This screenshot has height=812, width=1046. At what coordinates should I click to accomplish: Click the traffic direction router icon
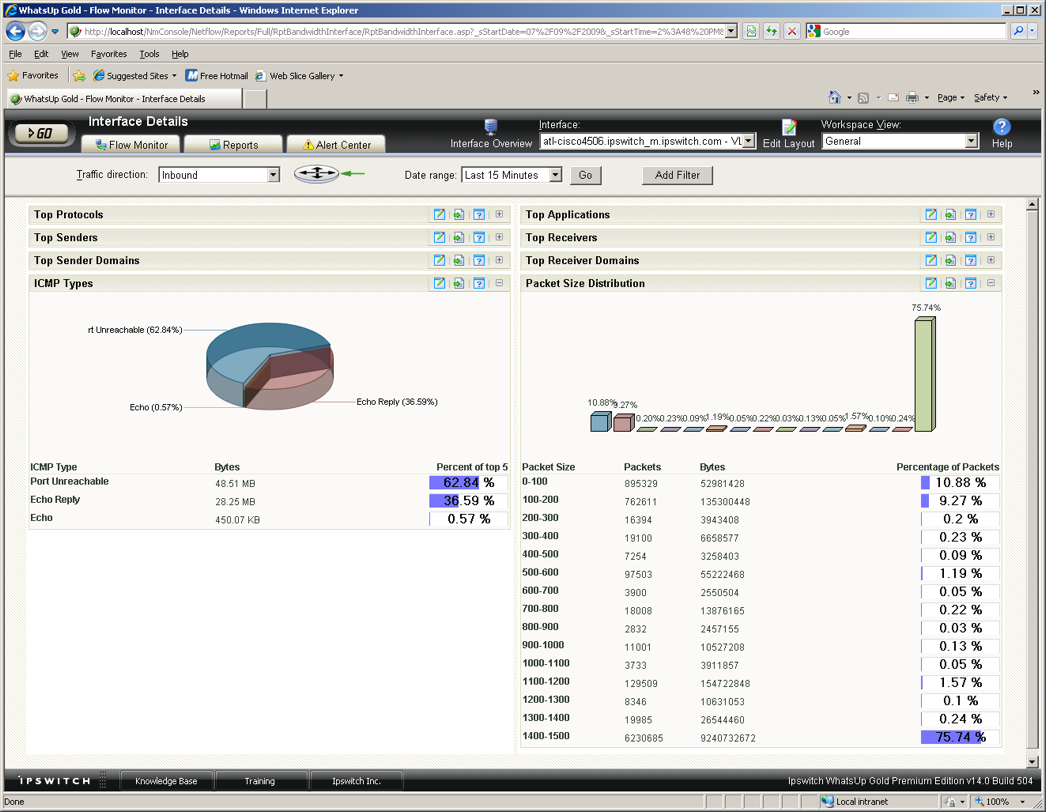[317, 174]
